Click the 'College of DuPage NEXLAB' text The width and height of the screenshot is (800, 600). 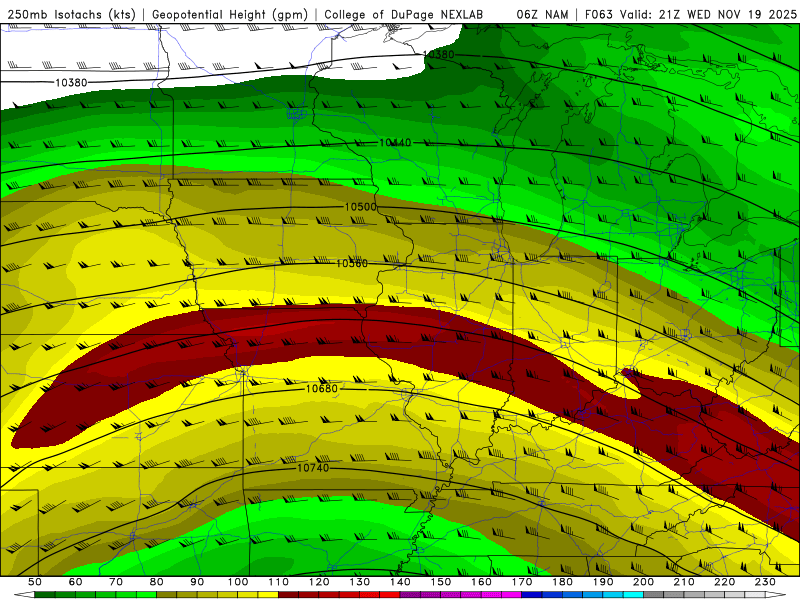coord(403,15)
